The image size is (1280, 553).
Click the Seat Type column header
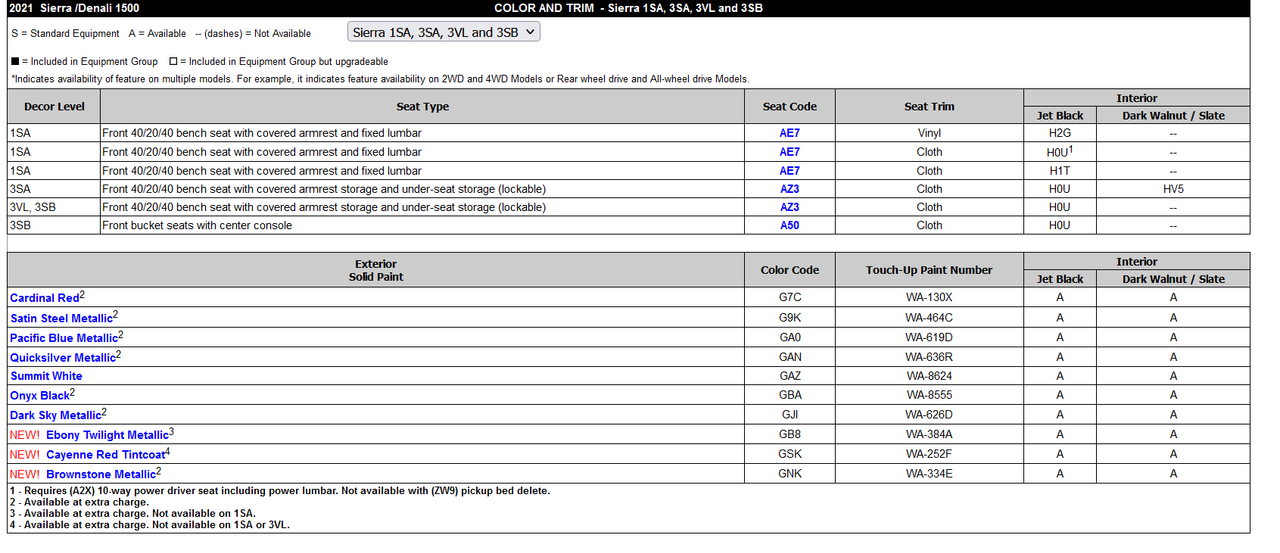[423, 107]
